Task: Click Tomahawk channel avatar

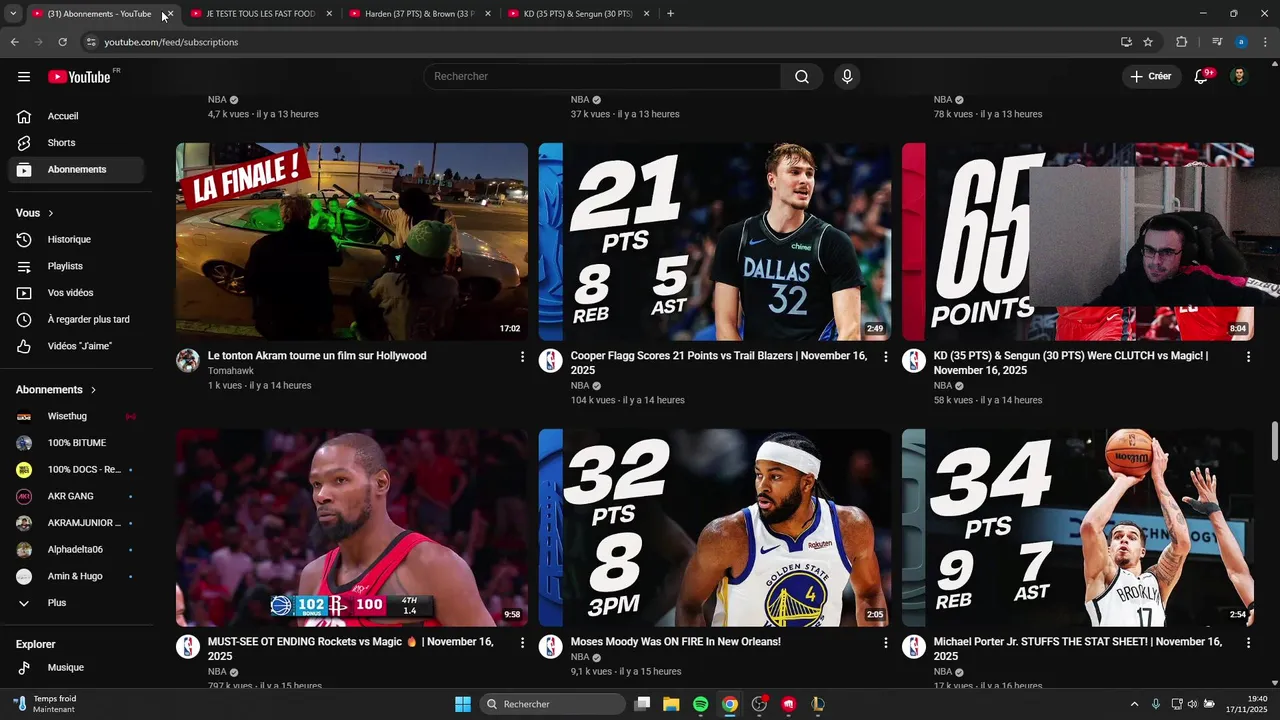Action: tap(188, 361)
